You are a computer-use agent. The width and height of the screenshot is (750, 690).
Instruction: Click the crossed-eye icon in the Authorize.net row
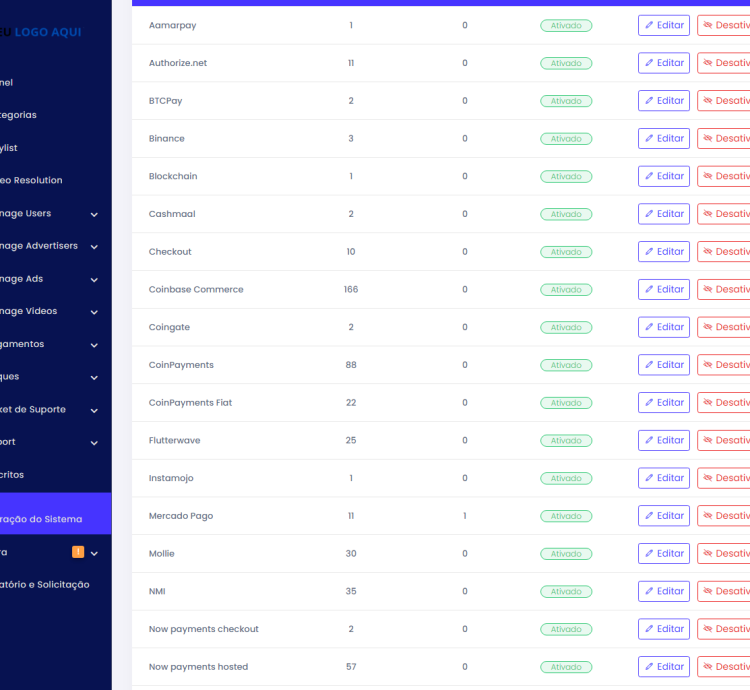coord(708,63)
